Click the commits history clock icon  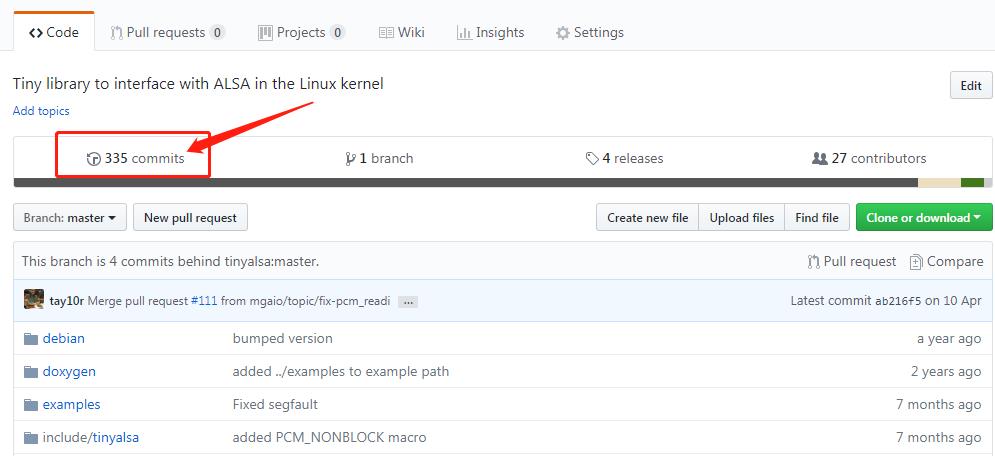(x=94, y=158)
